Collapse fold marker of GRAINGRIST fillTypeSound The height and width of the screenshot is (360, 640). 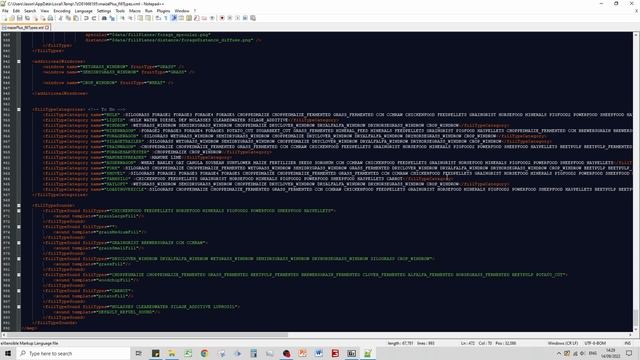[19, 242]
